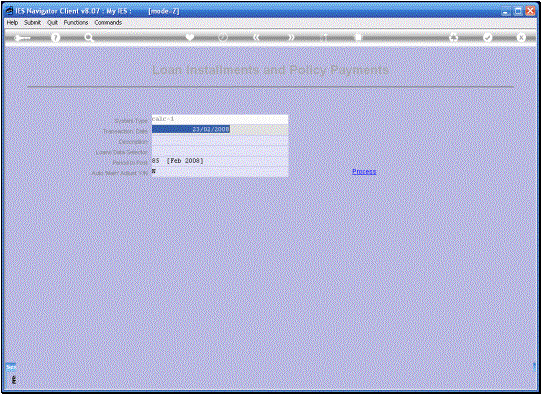
Task: Click the Auto Adjust y/n field
Action: [x=220, y=171]
